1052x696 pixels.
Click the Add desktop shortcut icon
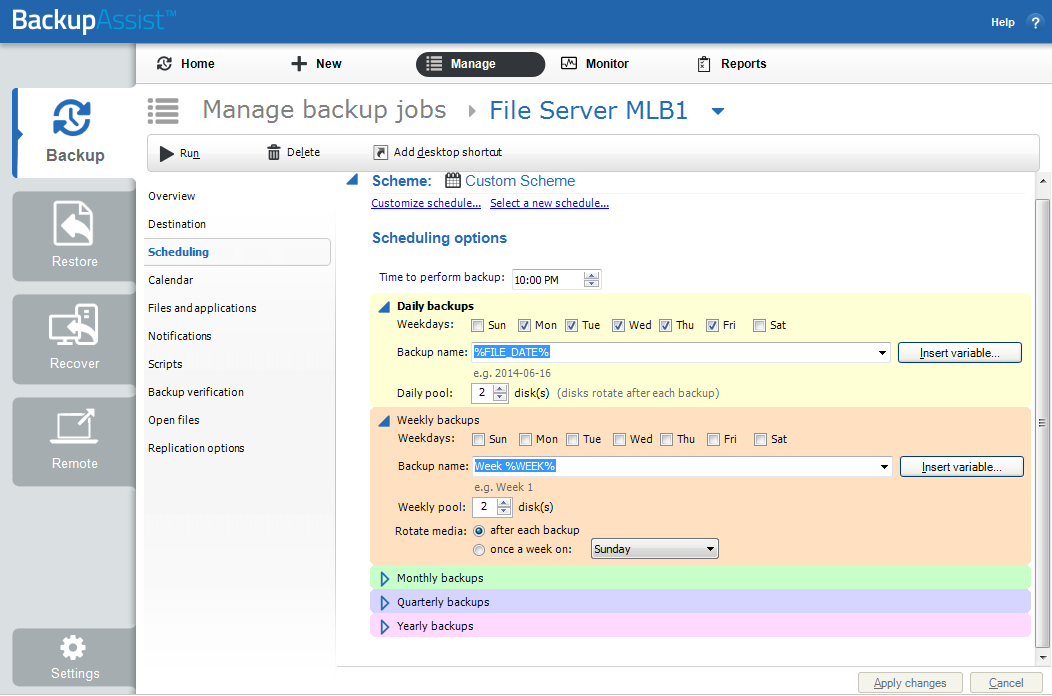coord(380,152)
